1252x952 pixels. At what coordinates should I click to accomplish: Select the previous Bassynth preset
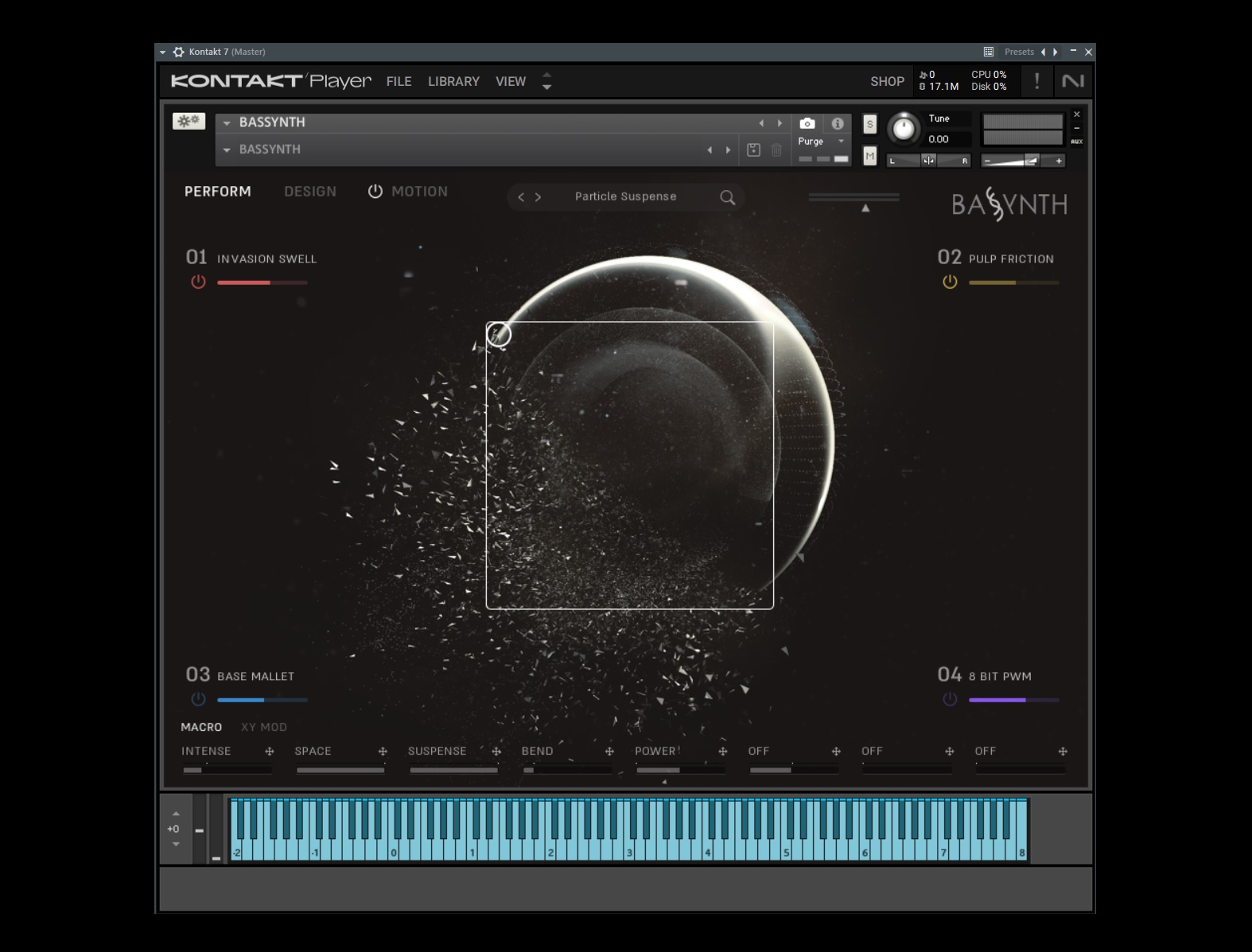click(521, 197)
